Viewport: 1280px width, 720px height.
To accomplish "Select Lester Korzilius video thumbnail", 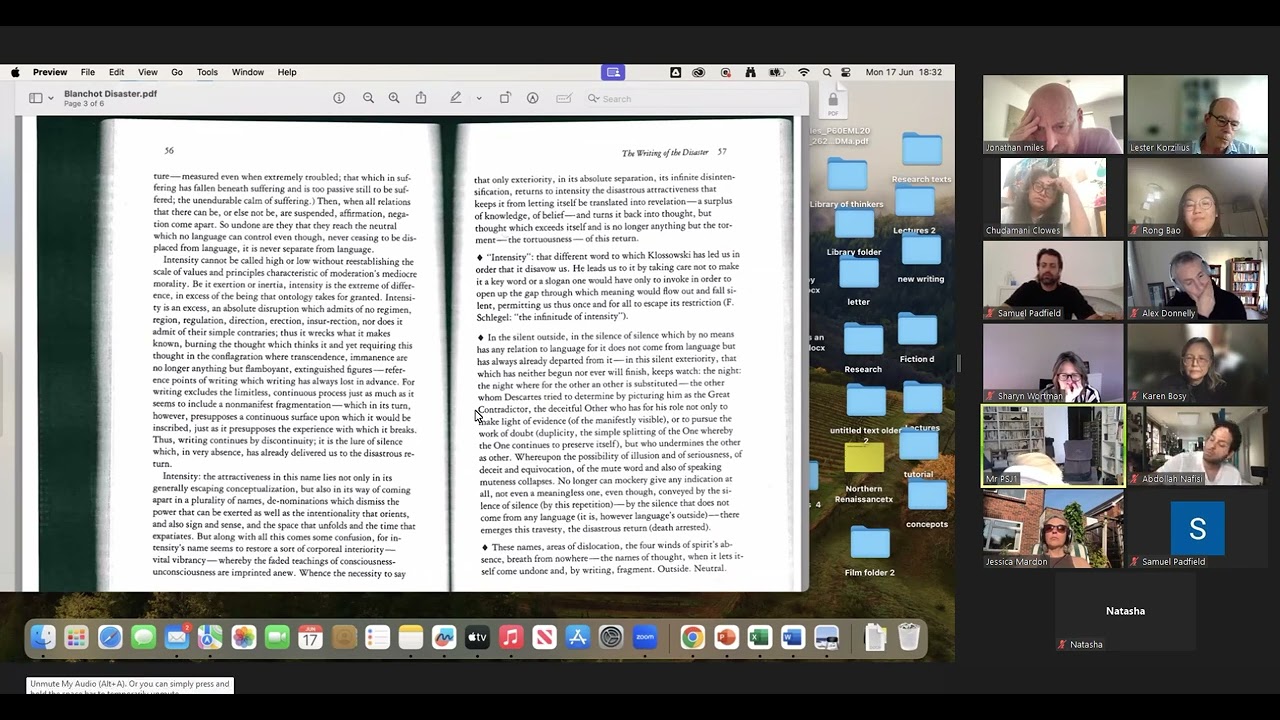I will [1197, 115].
